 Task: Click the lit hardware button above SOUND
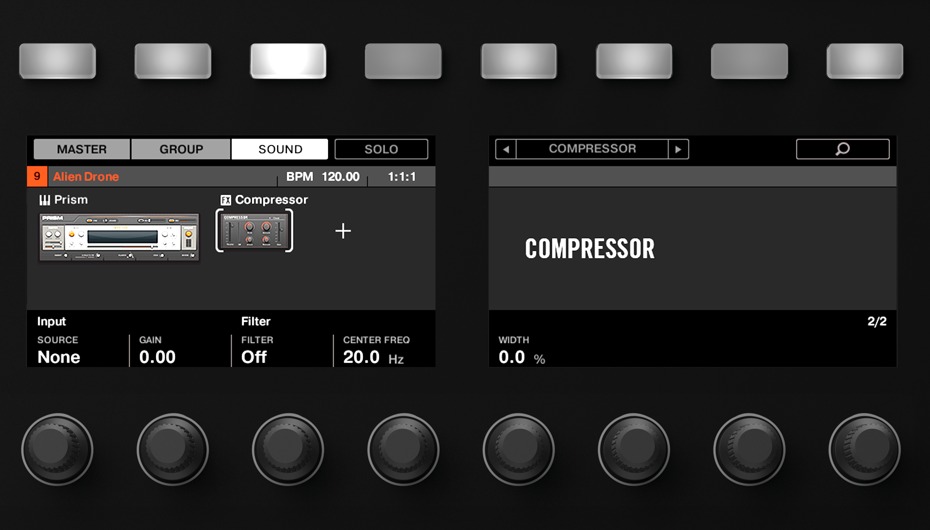288,61
